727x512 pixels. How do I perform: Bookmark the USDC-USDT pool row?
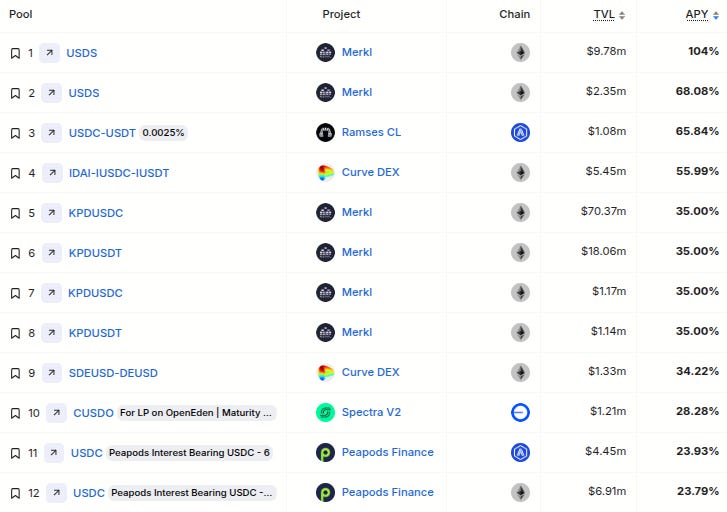[15, 133]
